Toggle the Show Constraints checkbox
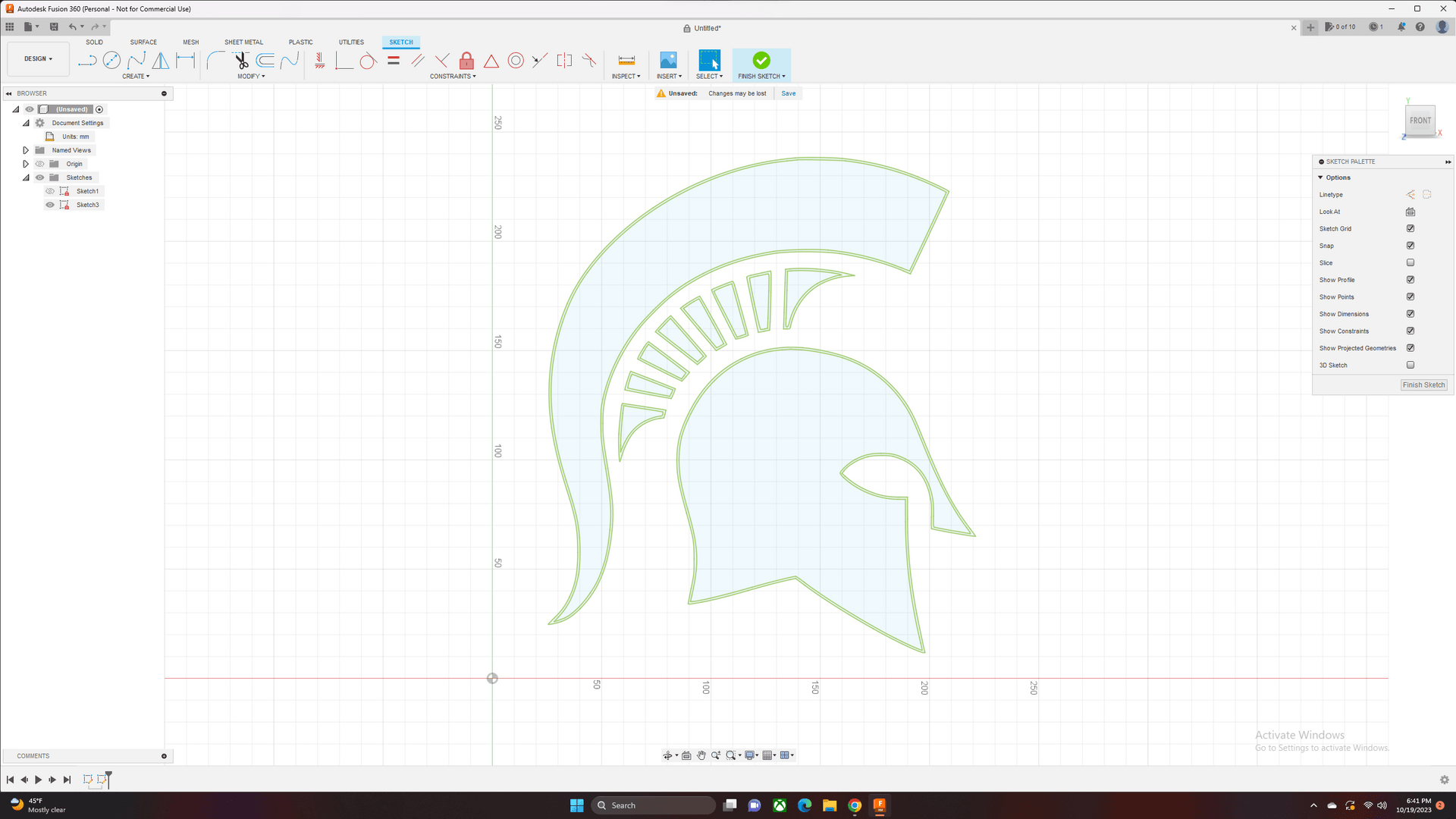This screenshot has height=819, width=1456. 1410,331
